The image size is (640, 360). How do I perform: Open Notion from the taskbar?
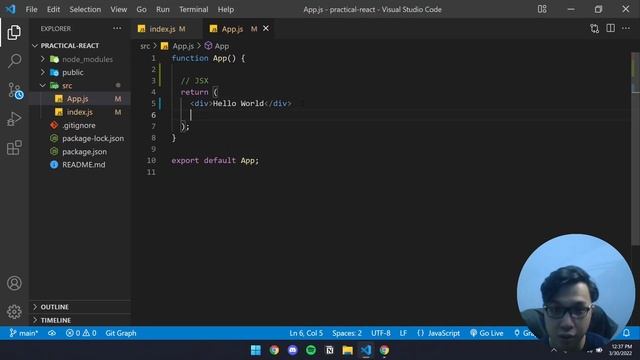pos(329,350)
